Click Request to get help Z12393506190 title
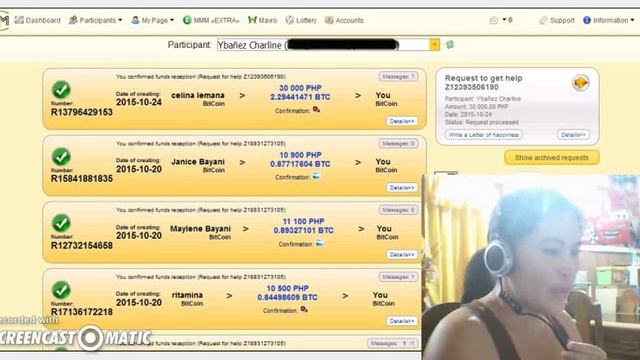Screen dimensions: 640x360 tap(483, 82)
